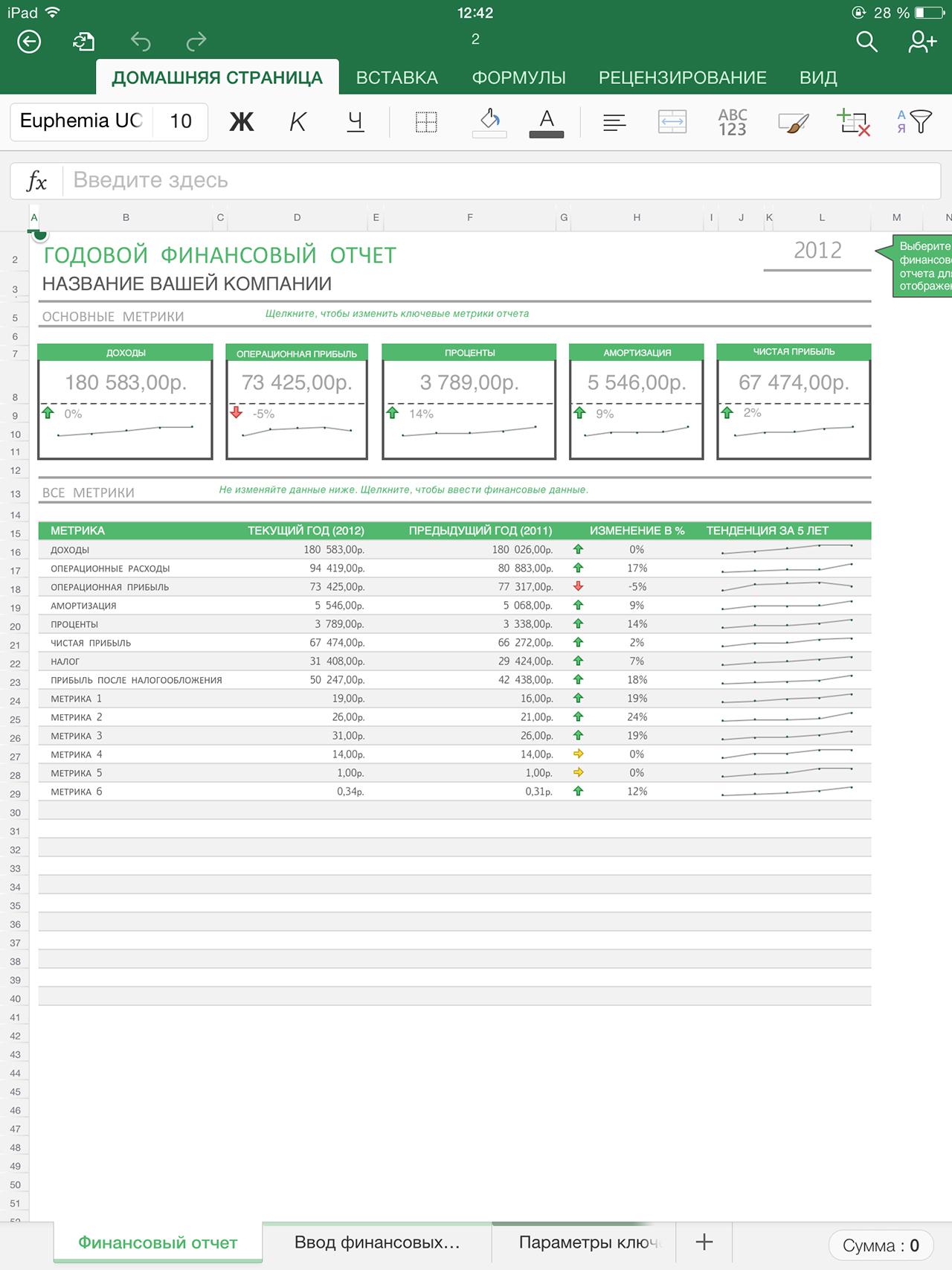Choose the font color A
Viewport: 952px width, 1270px height.
tap(547, 122)
